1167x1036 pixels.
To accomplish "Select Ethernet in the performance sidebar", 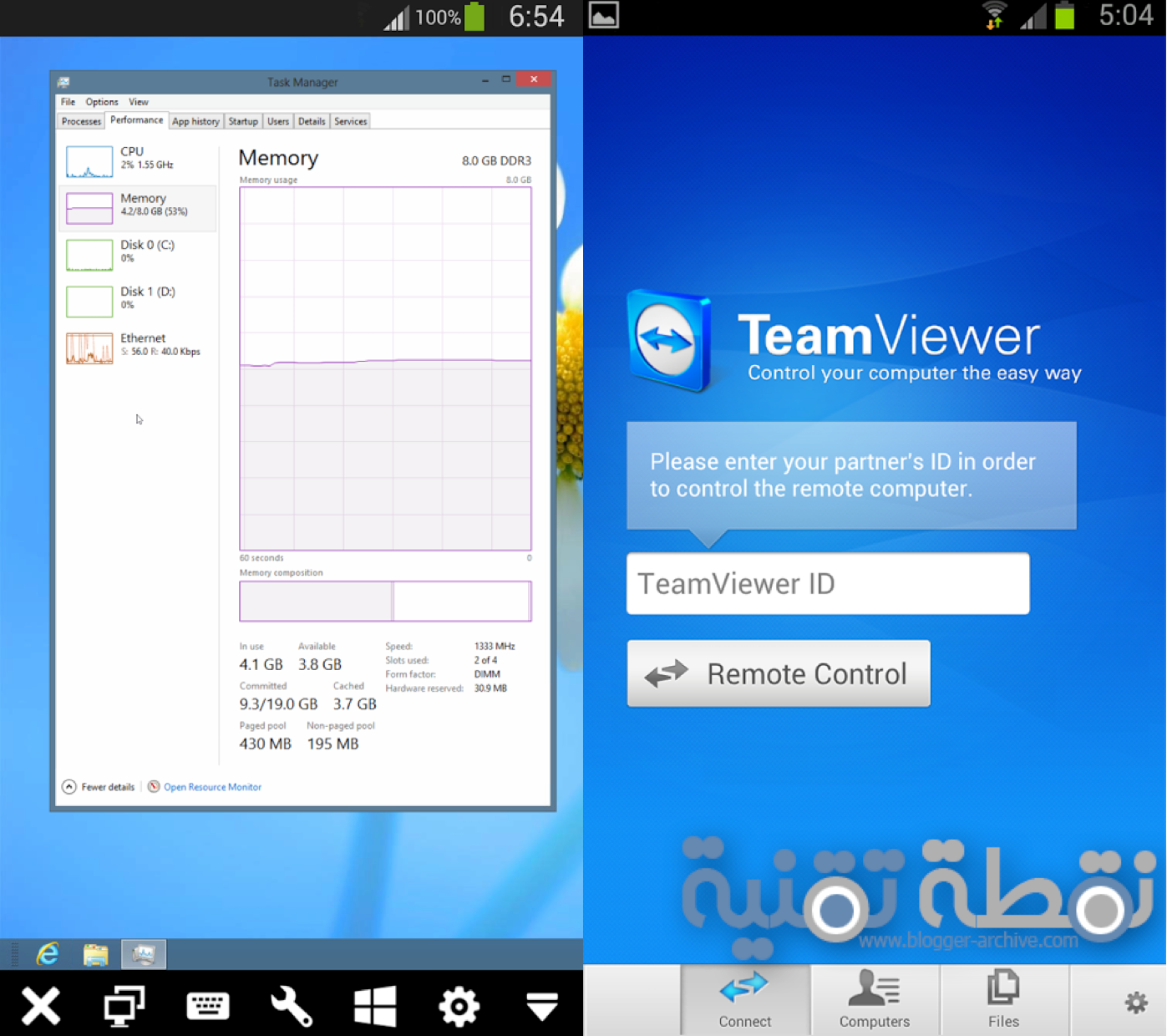I will coord(138,348).
